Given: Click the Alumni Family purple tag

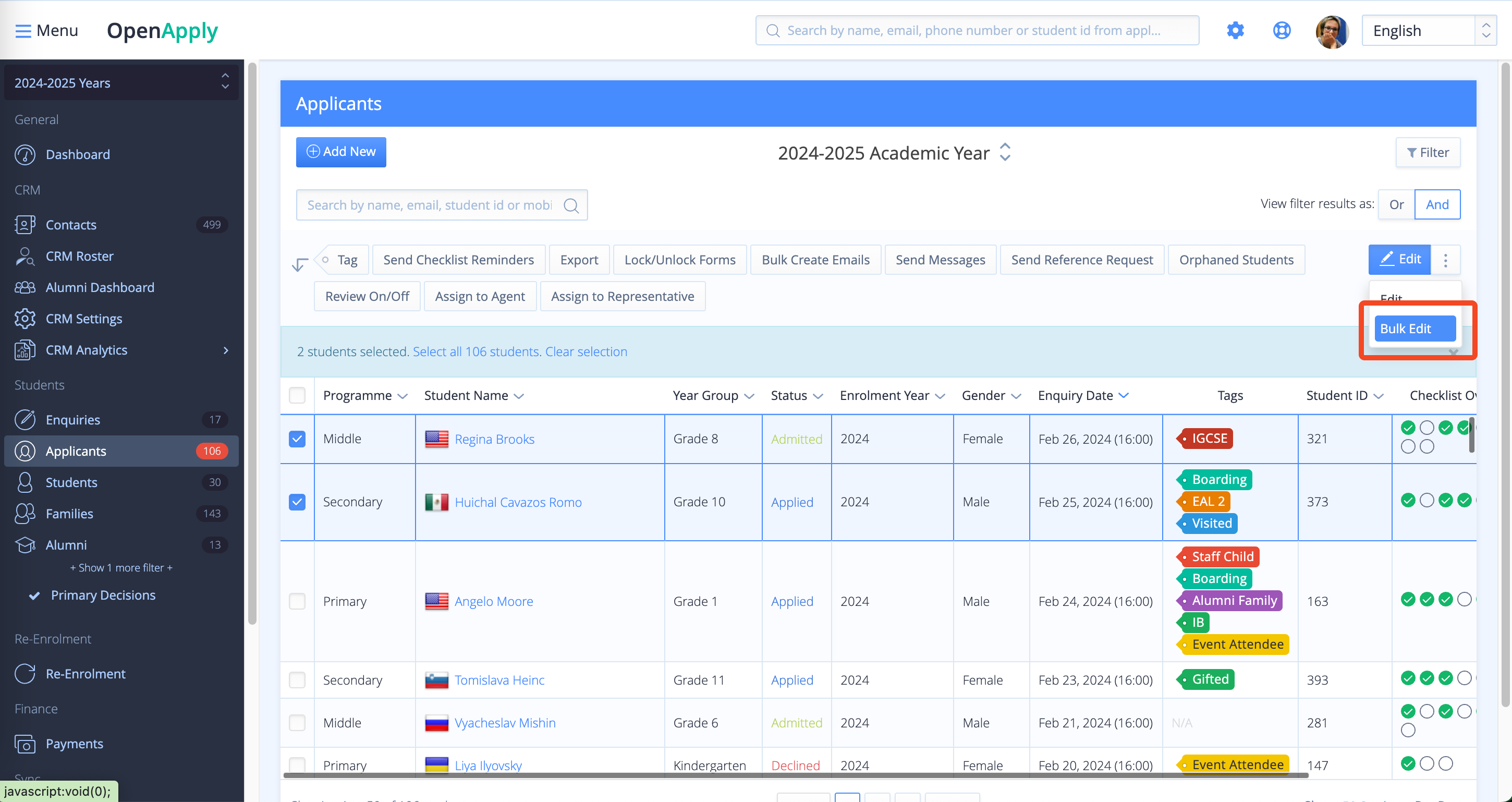Looking at the screenshot, I should 1229,601.
